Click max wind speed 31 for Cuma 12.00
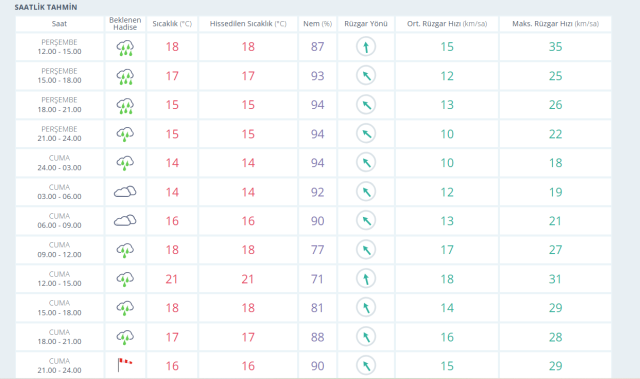Image resolution: width=640 pixels, height=379 pixels. (556, 279)
